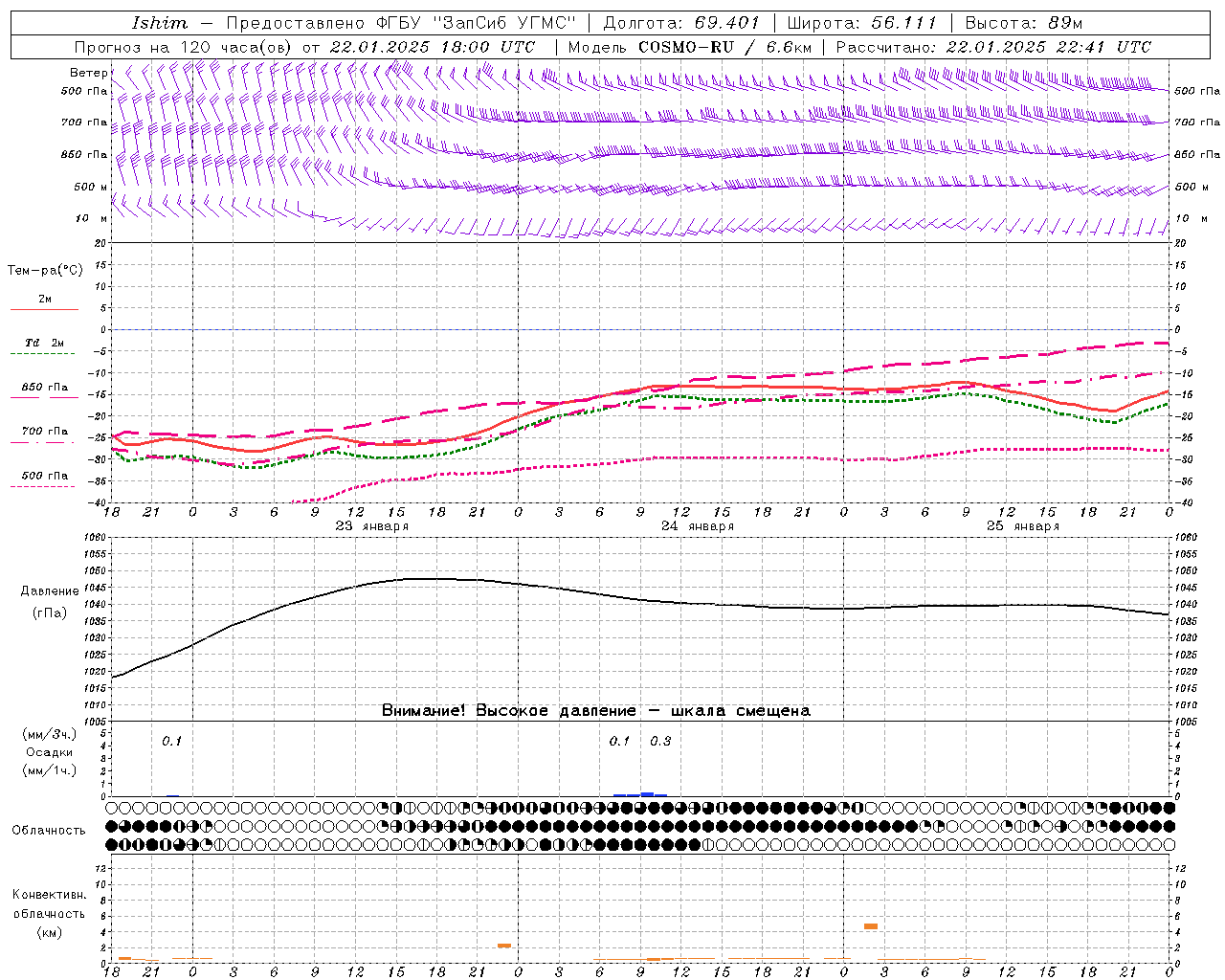Click the dotted line sample under 500 гПа legend

point(44,487)
